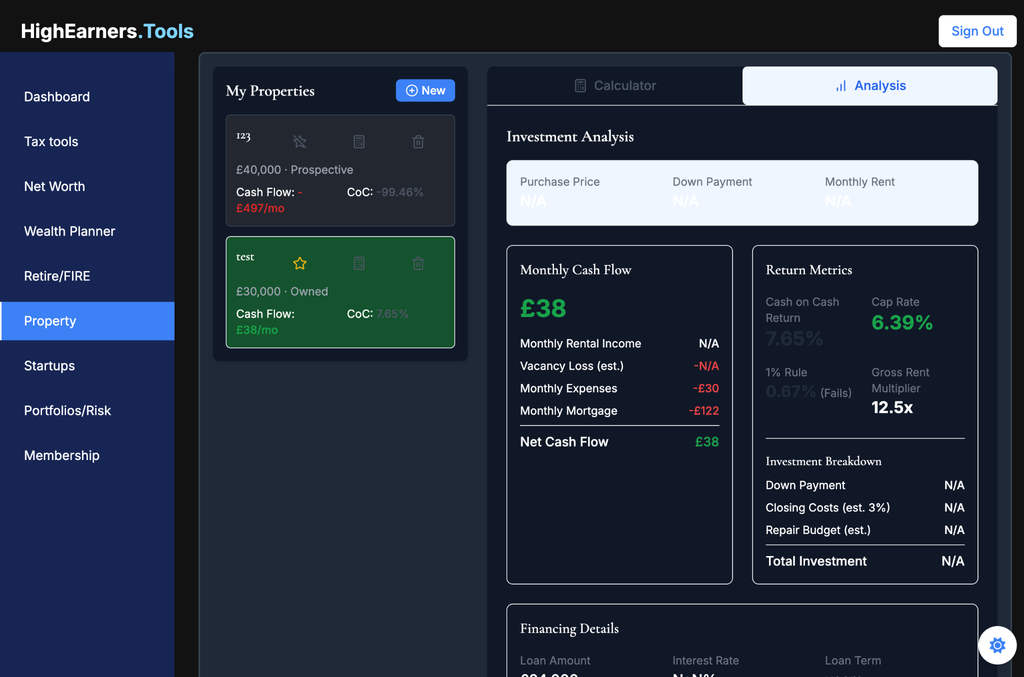1024x677 pixels.
Task: Click trash icon on test property
Action: [418, 264]
